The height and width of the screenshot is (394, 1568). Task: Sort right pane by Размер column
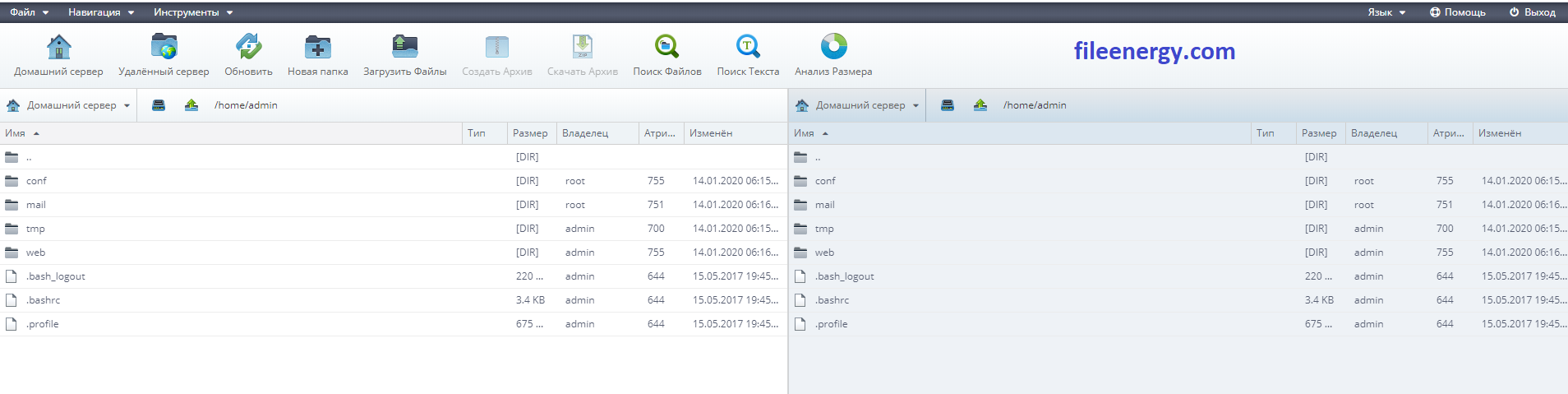click(1321, 133)
